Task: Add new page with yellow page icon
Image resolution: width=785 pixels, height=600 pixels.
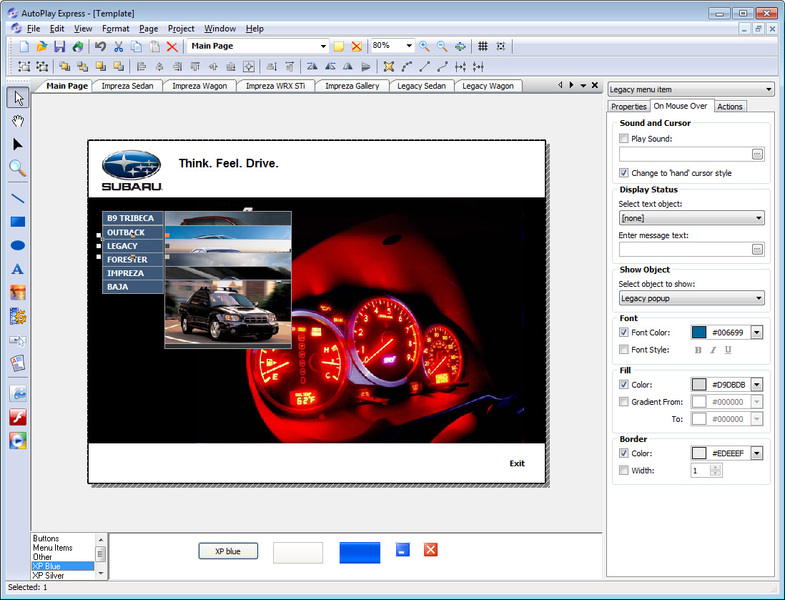Action: [x=339, y=47]
